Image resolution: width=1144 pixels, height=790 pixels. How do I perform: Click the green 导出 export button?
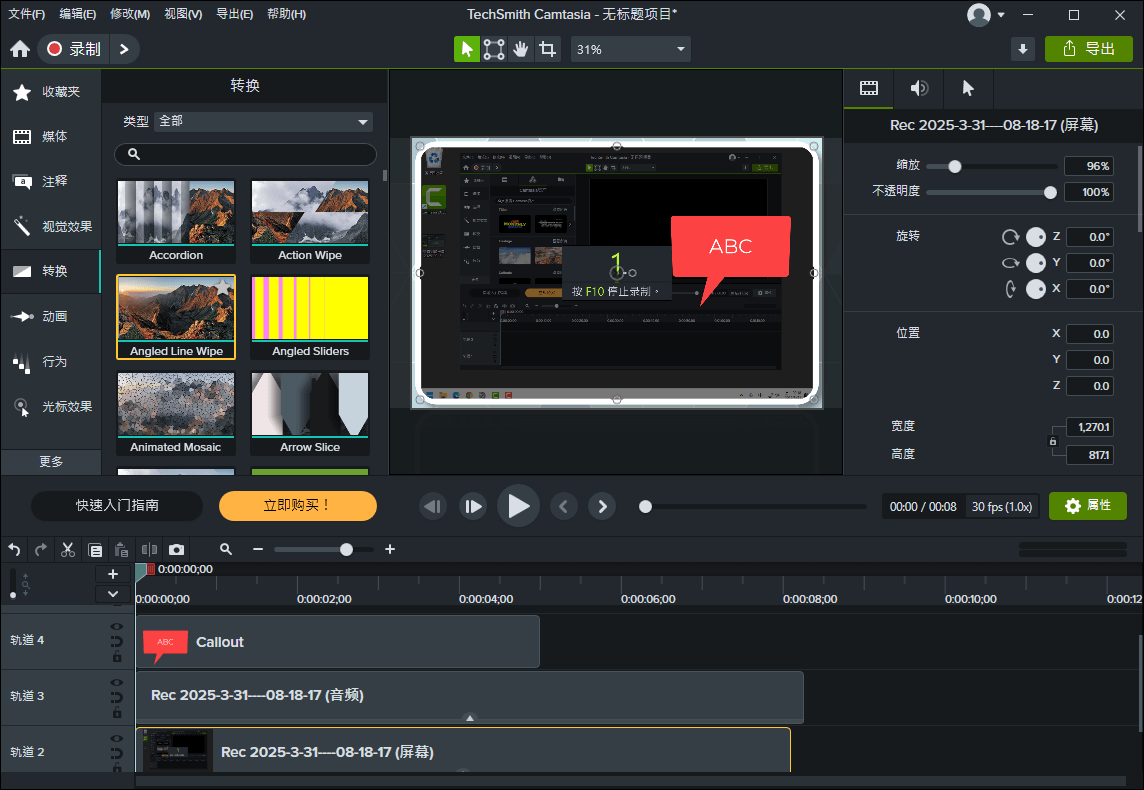click(x=1089, y=49)
